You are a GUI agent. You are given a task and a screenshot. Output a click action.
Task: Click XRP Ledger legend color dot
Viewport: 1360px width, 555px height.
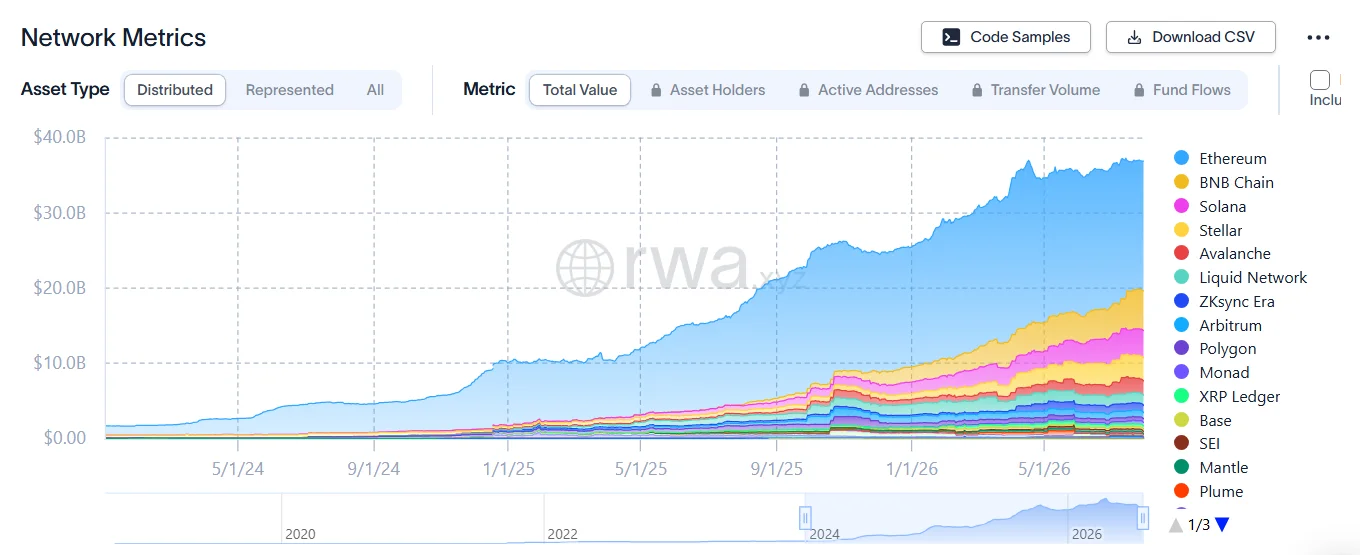[1181, 396]
